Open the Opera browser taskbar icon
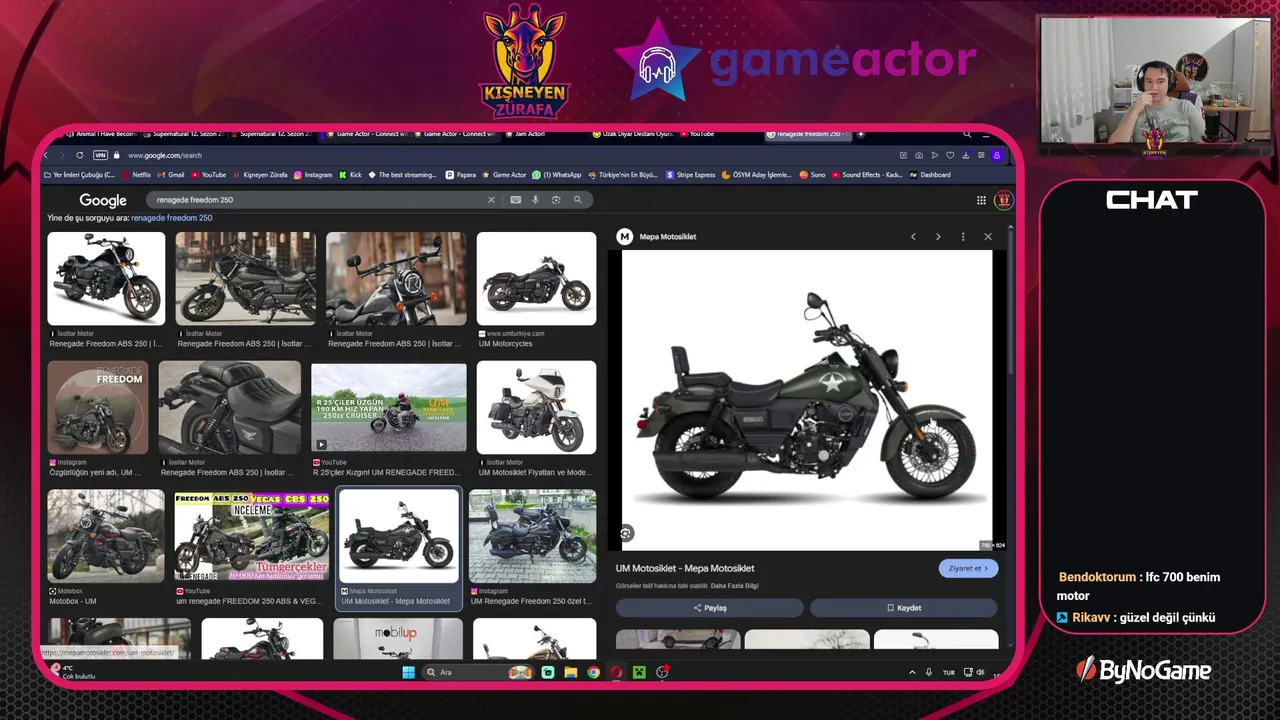1280x720 pixels. (x=616, y=672)
